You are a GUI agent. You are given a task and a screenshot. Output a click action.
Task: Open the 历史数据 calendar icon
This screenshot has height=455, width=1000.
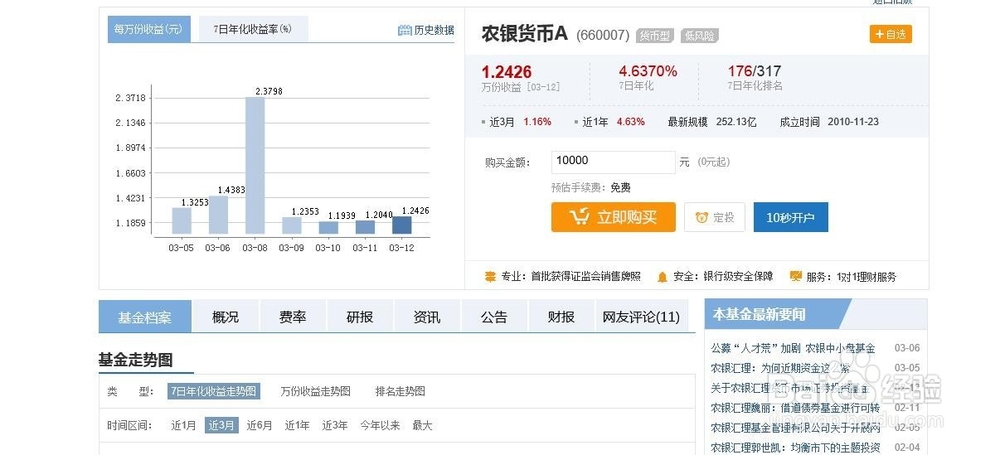point(404,30)
